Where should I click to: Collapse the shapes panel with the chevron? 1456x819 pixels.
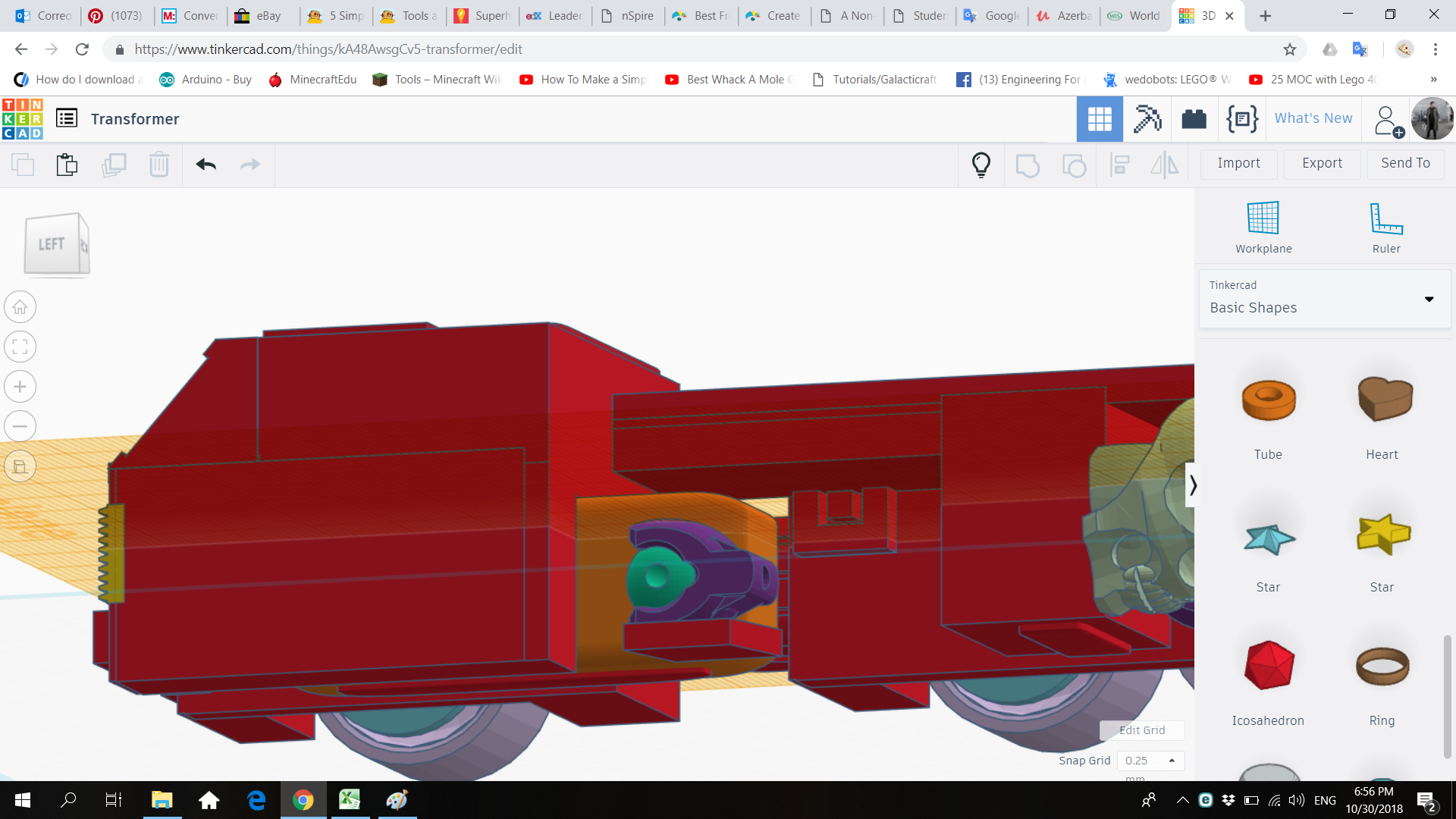click(1193, 484)
